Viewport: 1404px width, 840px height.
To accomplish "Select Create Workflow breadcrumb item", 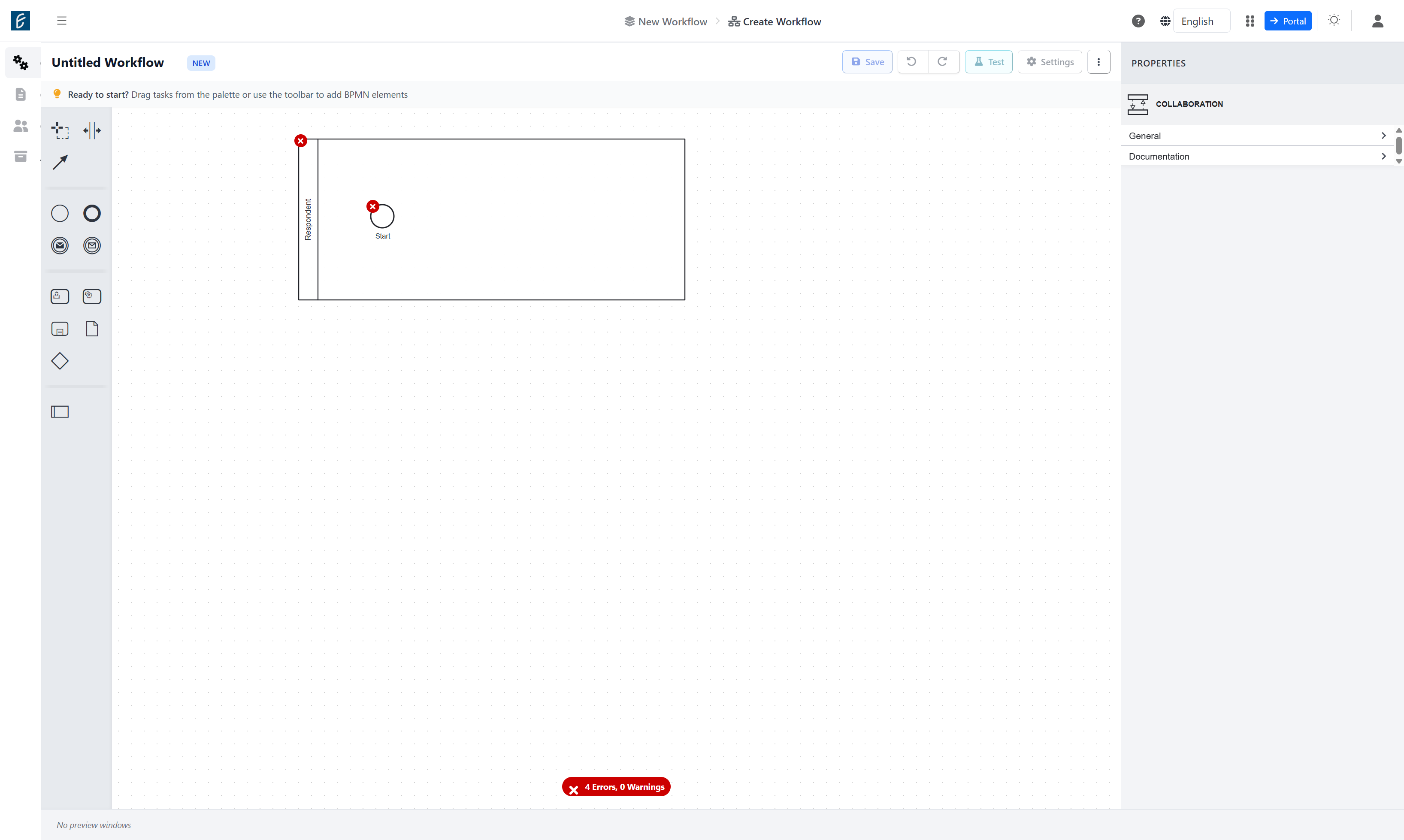I will tap(774, 21).
